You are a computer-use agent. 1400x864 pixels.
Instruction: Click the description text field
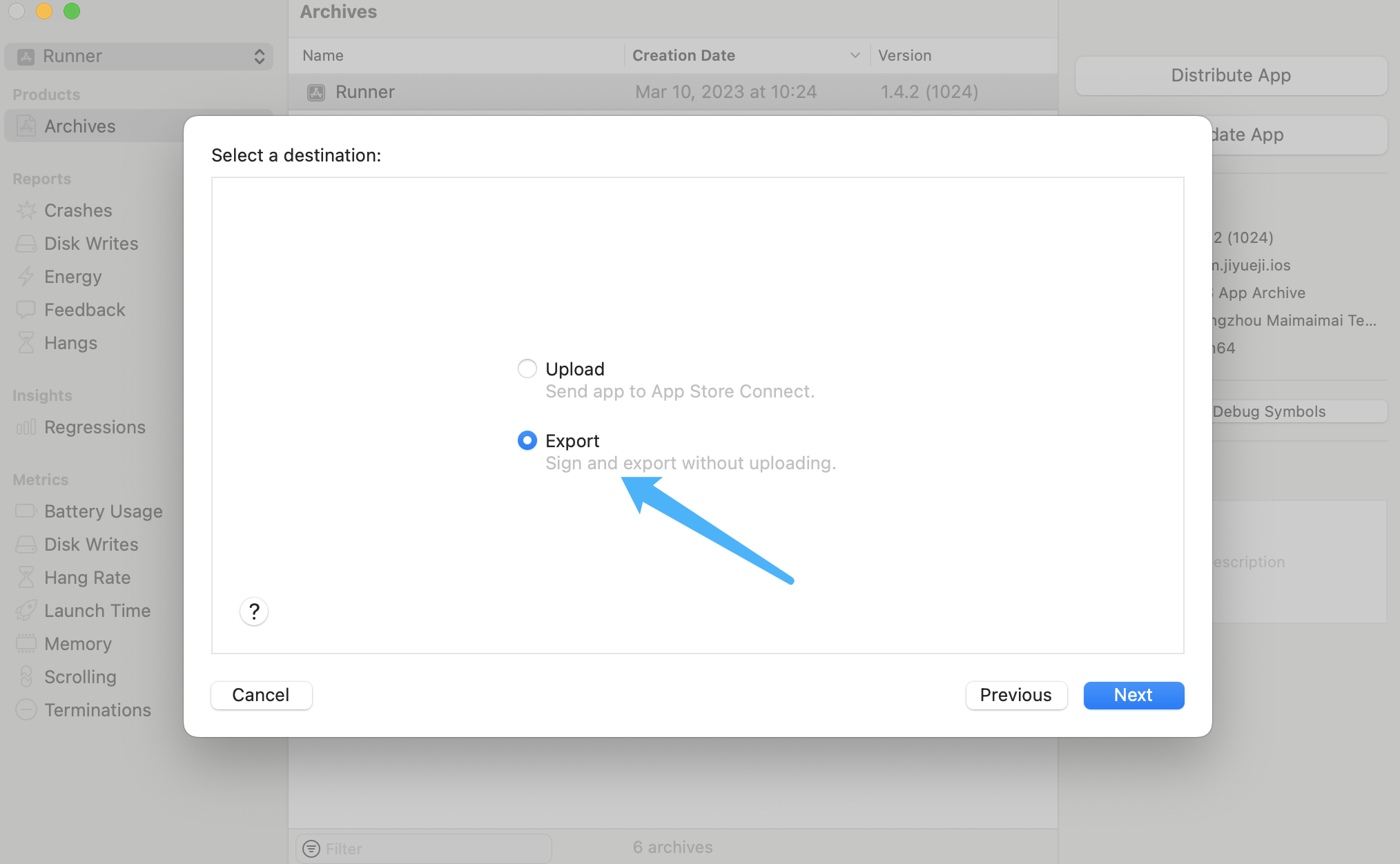tap(1299, 562)
